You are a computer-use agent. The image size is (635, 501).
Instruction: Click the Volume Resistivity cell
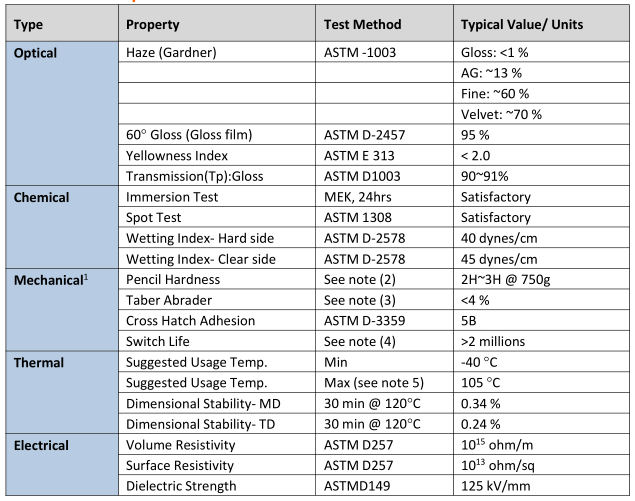tap(217, 444)
